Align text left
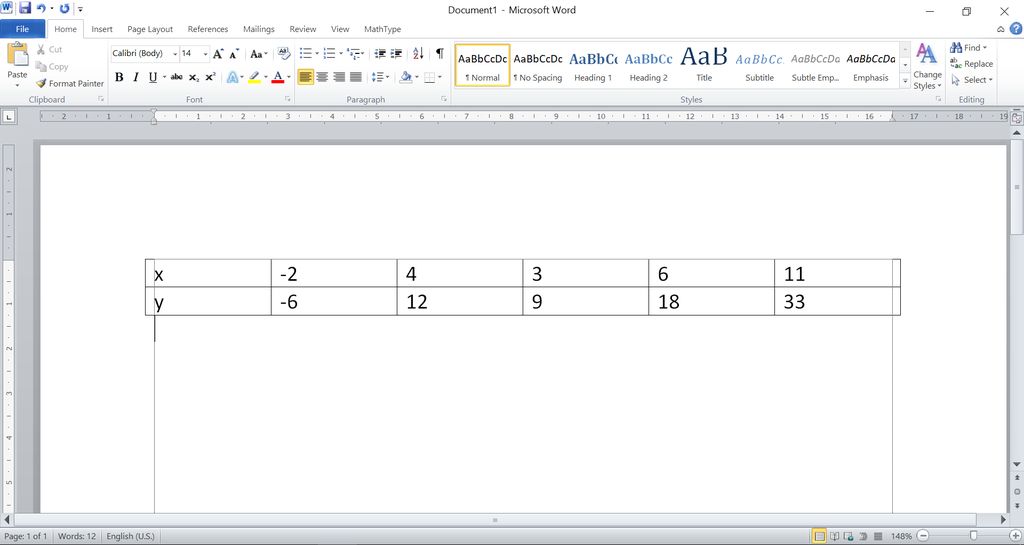 click(305, 77)
